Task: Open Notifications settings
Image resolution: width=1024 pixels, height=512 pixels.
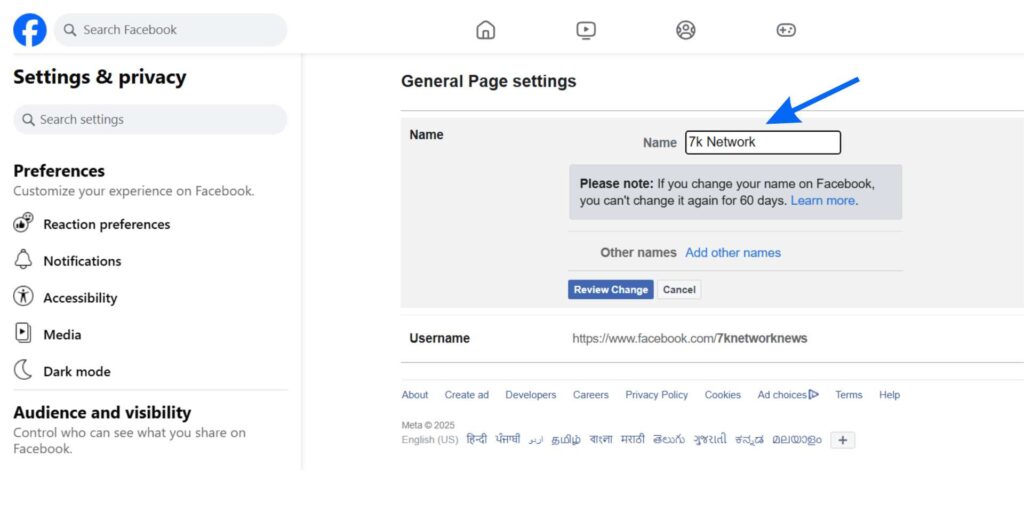Action: point(82,261)
